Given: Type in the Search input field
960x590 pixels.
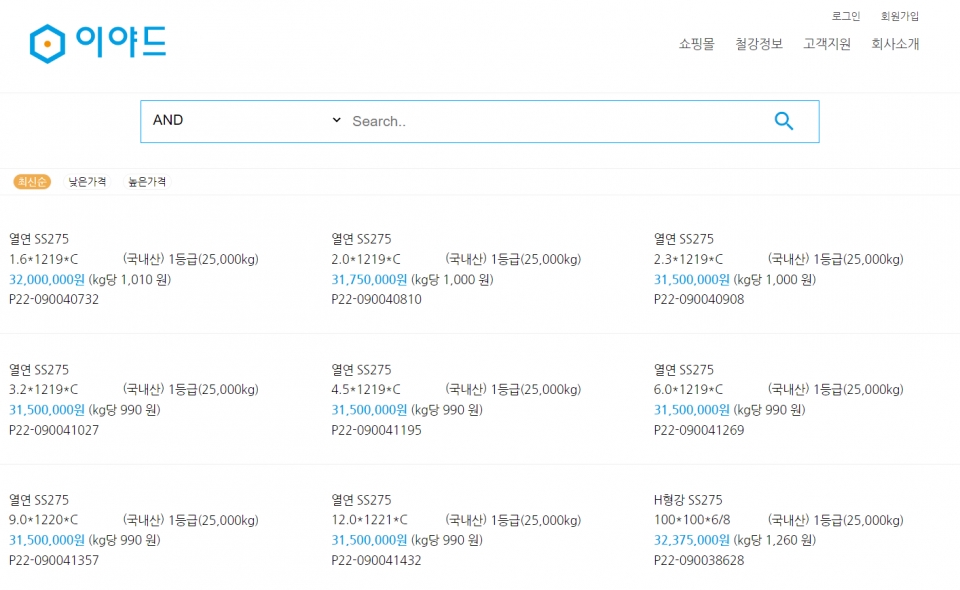Looking at the screenshot, I should point(550,121).
